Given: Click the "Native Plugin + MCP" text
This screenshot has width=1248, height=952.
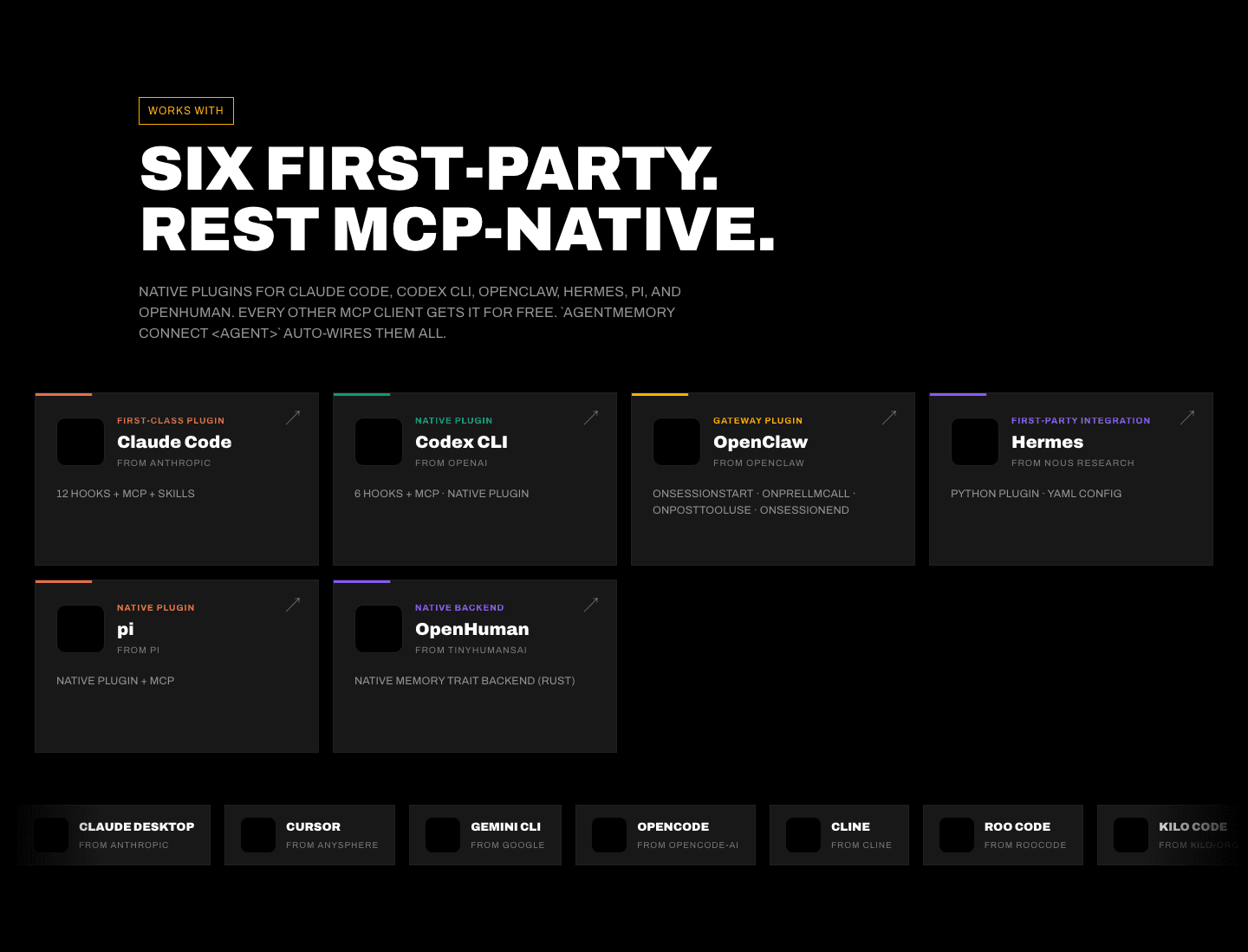Looking at the screenshot, I should (115, 681).
